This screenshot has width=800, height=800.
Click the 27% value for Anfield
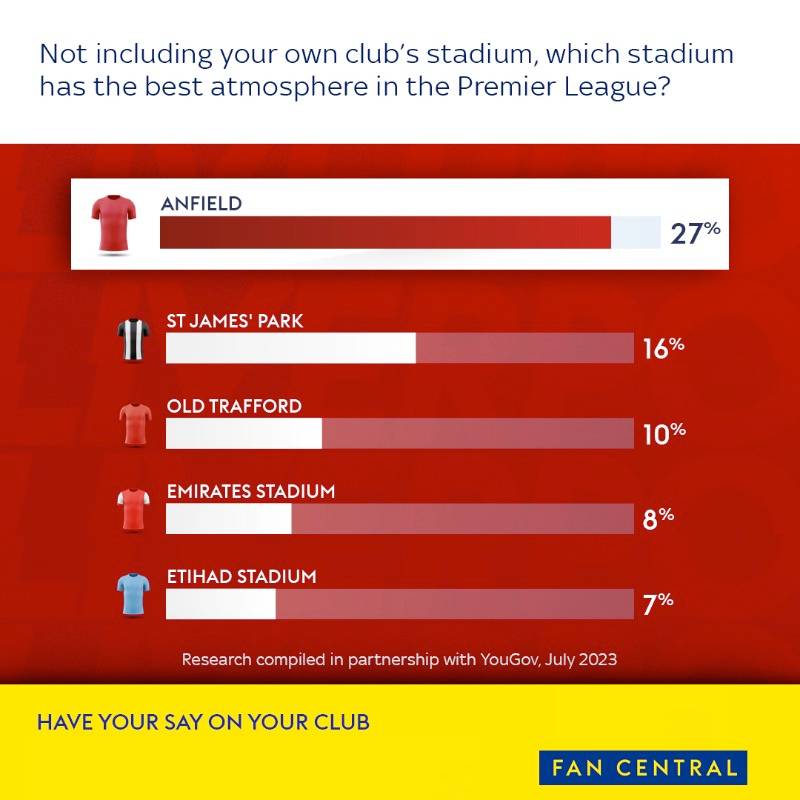tap(695, 233)
